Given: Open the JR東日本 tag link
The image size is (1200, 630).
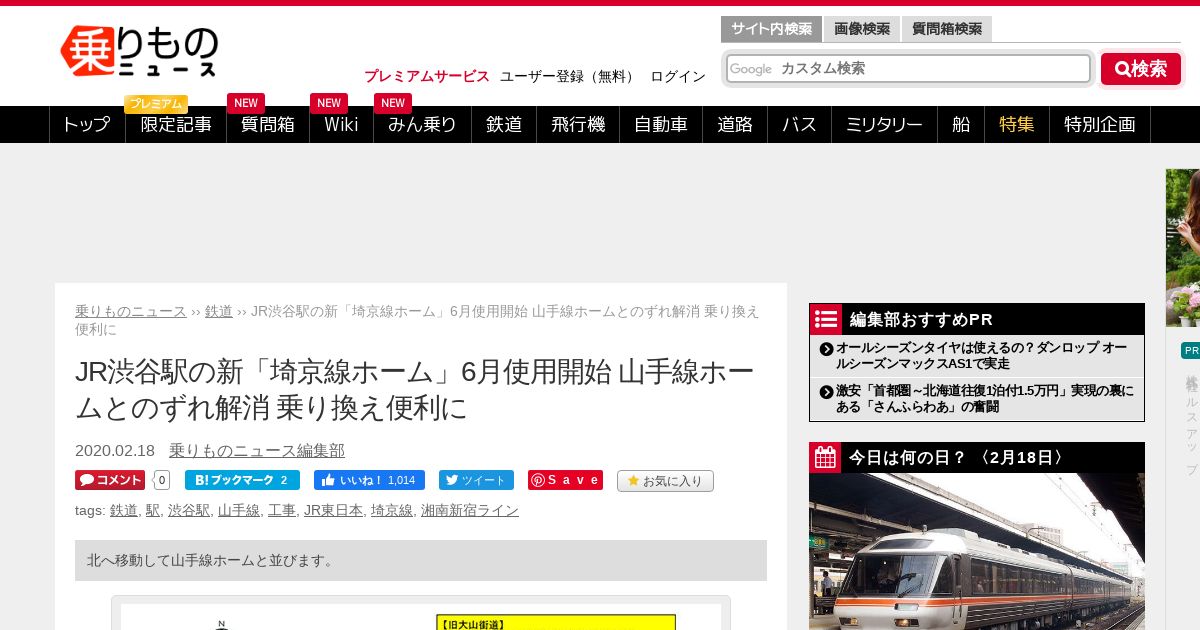Looking at the screenshot, I should point(333,510).
